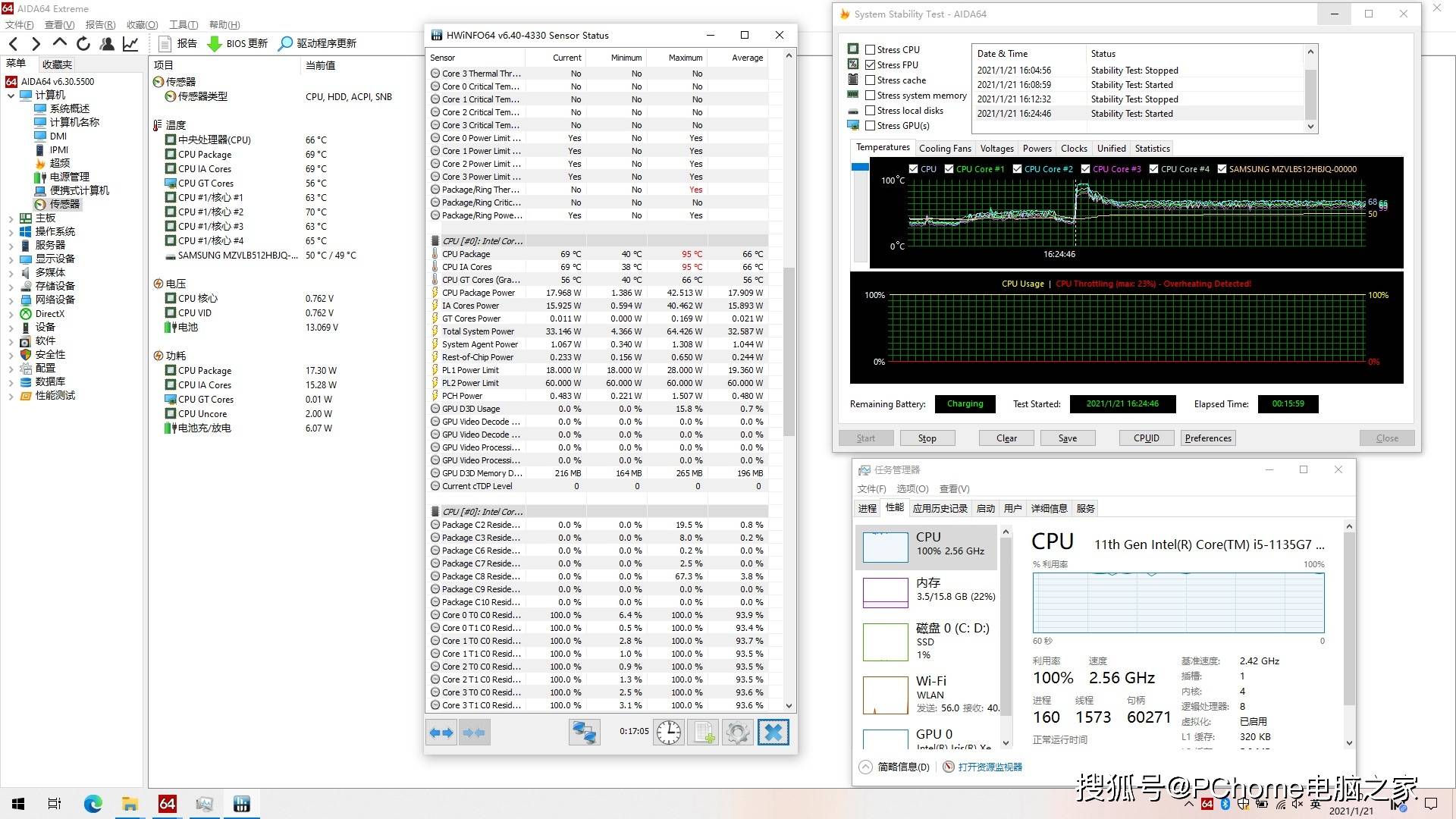1456x819 pixels.
Task: Open Windows Start menu
Action: (x=18, y=804)
